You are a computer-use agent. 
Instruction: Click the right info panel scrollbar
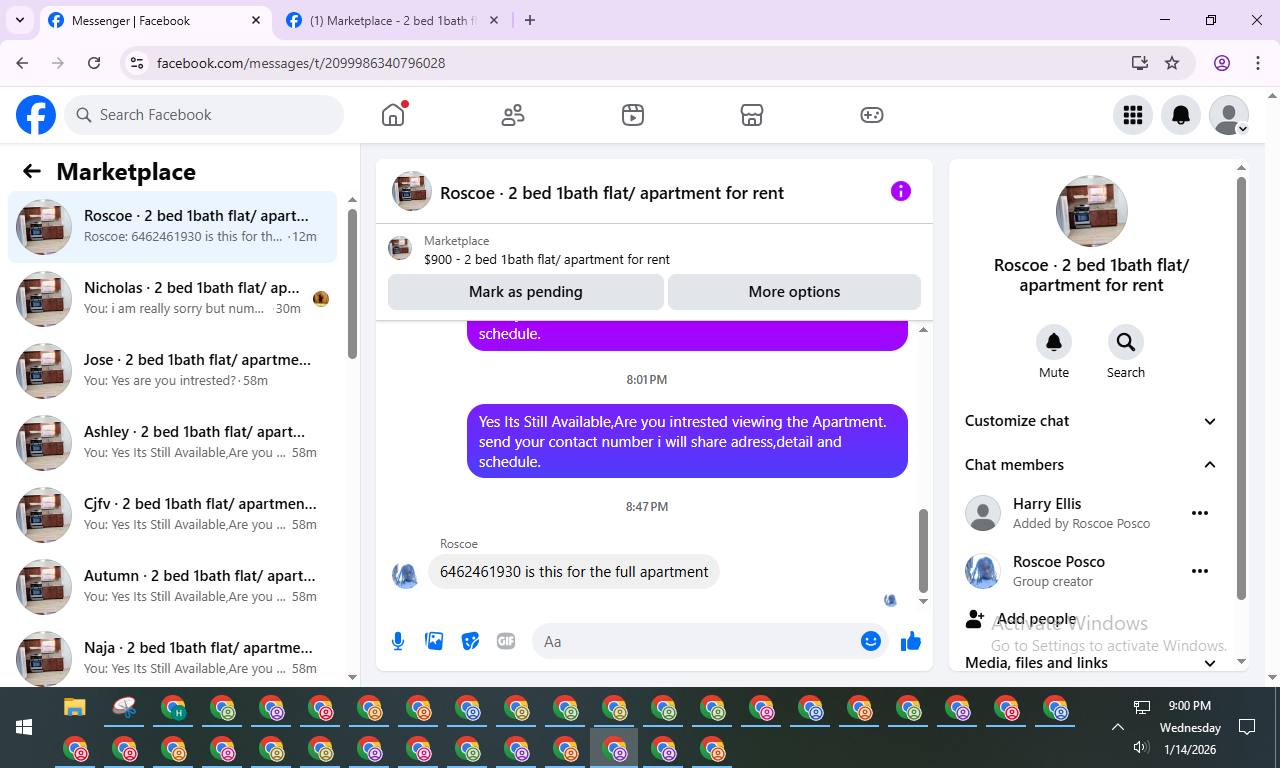pyautogui.click(x=1241, y=388)
